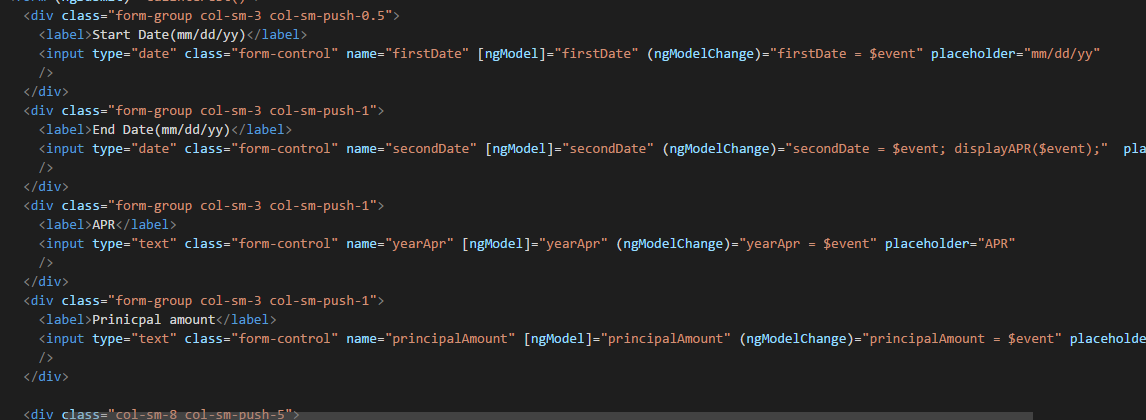The image size is (1146, 420).
Task: Place cursor on name="firstDate" attribute value
Action: [x=431, y=54]
